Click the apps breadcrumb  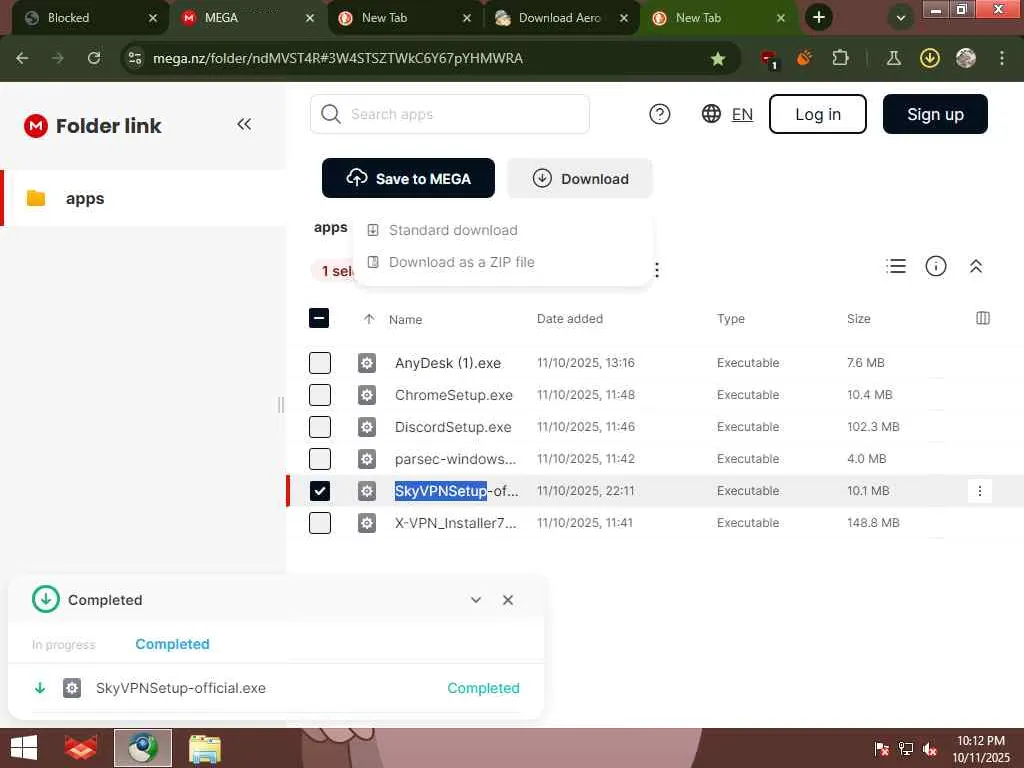tap(330, 227)
